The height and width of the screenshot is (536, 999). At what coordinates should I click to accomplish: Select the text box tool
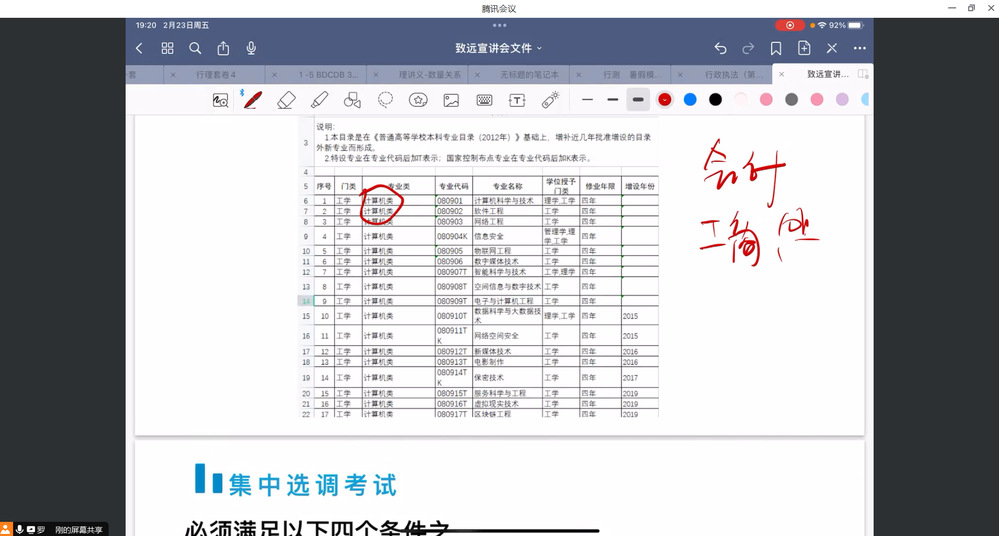click(517, 100)
